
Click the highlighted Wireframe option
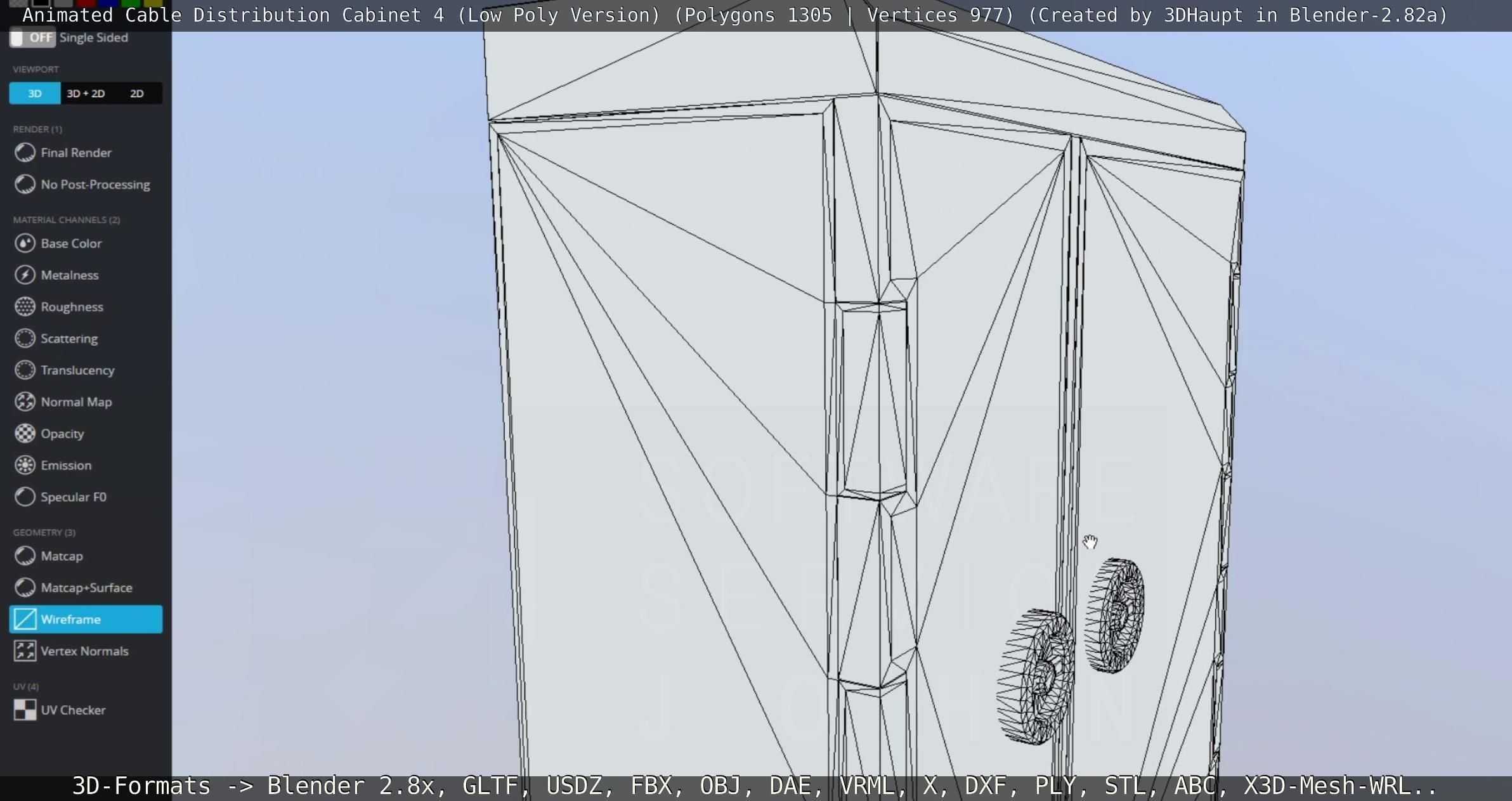click(86, 620)
